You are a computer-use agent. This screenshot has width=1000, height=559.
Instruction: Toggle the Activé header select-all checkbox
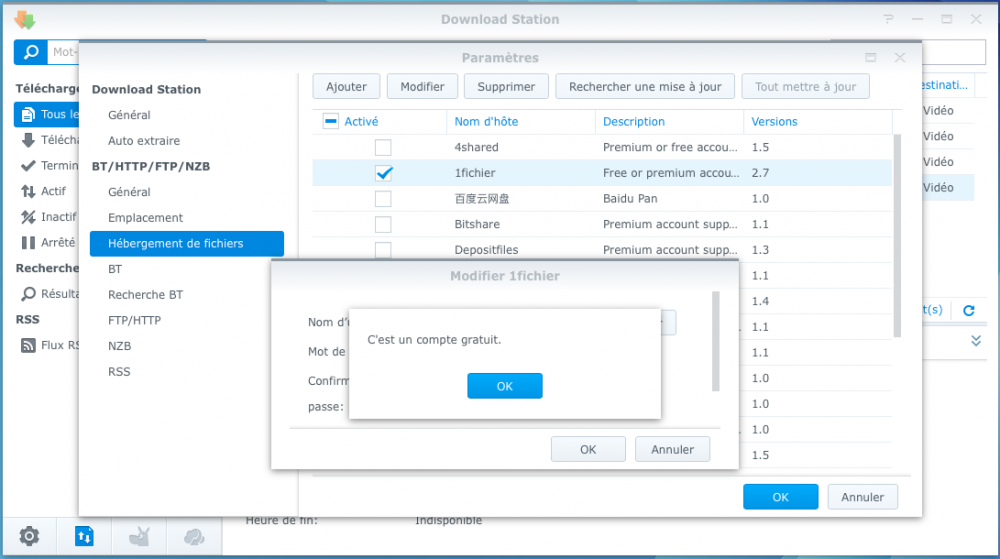point(330,121)
